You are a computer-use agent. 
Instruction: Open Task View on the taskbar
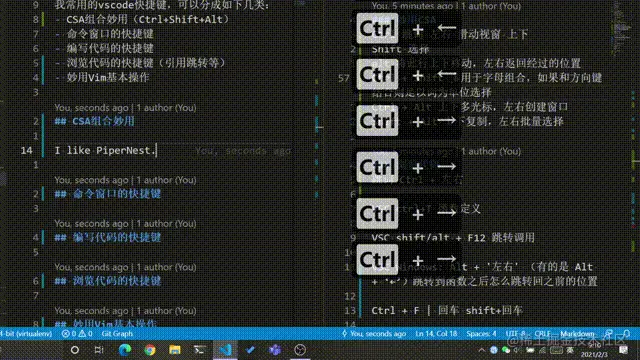click(99, 350)
